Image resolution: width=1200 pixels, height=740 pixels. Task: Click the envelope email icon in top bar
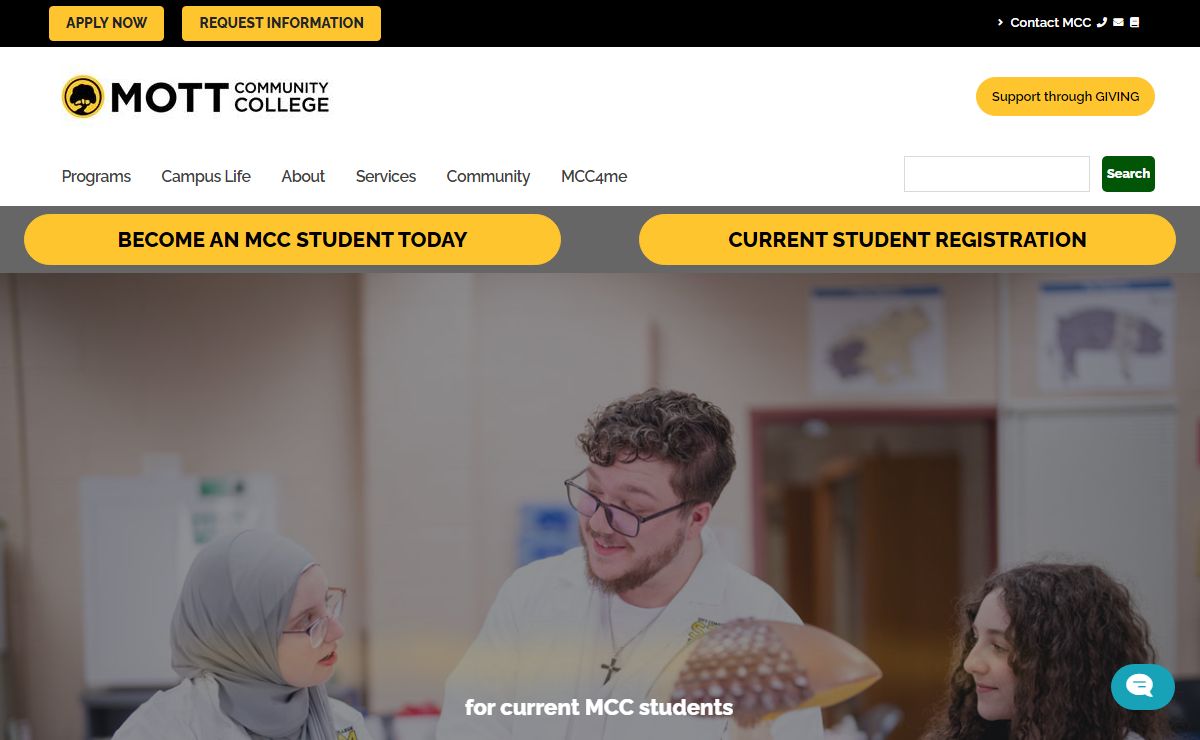tap(1118, 22)
